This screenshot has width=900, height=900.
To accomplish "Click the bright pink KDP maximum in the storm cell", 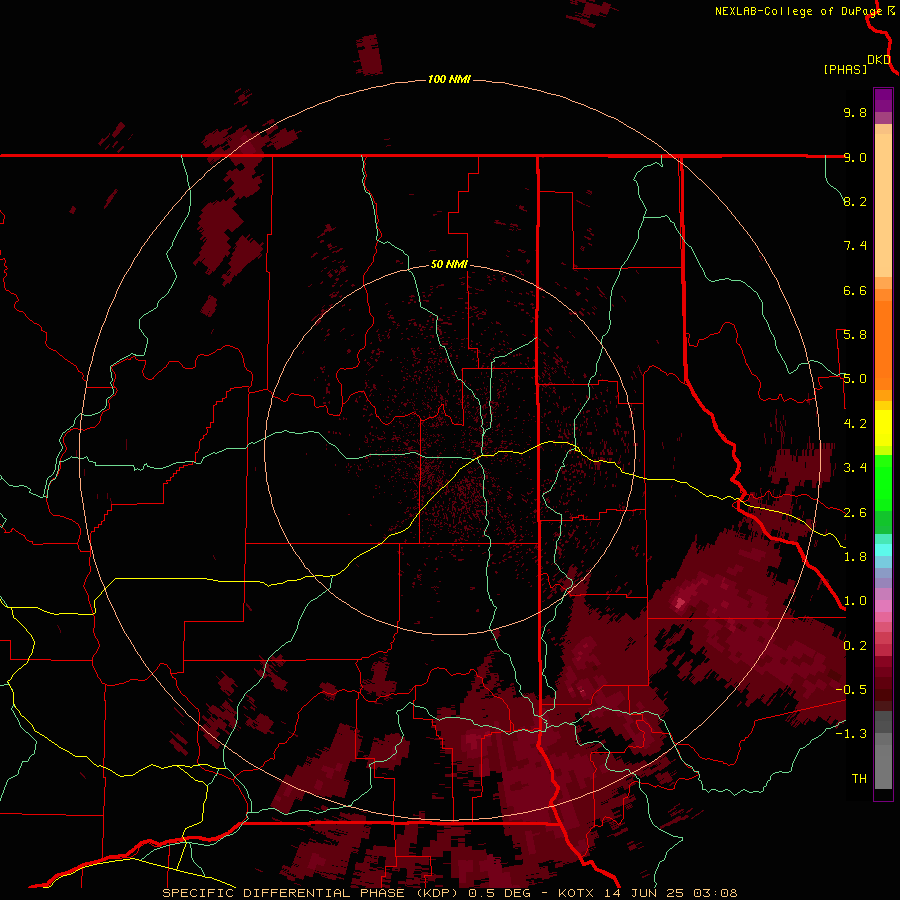I will coord(681,603).
